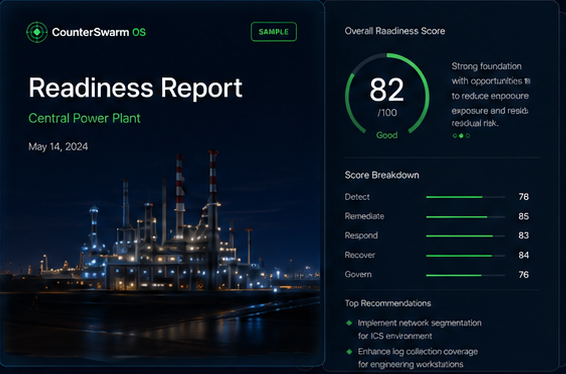Click the 'Respond' category label
Screen dimensions: 566x374
(x=361, y=236)
